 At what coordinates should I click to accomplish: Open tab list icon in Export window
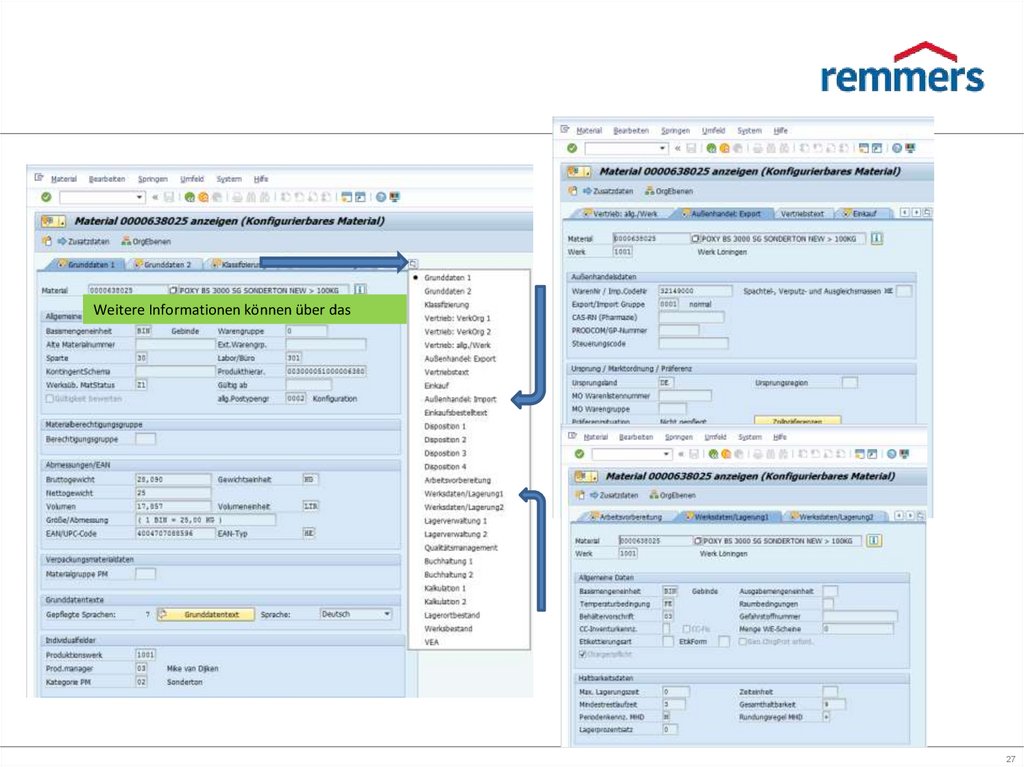(927, 212)
